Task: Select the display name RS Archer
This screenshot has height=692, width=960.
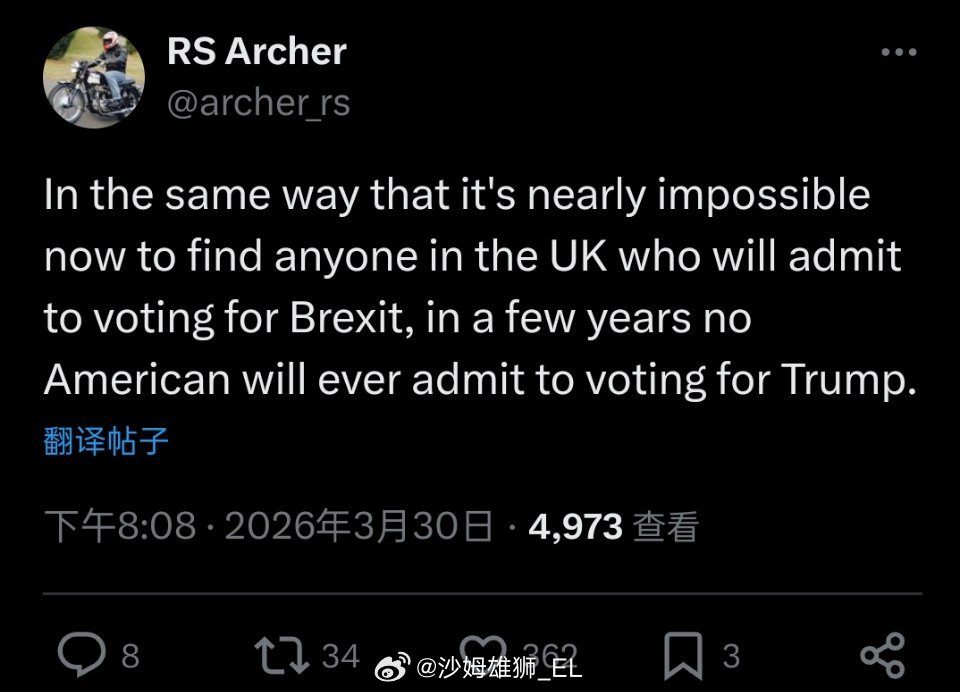Action: [255, 50]
